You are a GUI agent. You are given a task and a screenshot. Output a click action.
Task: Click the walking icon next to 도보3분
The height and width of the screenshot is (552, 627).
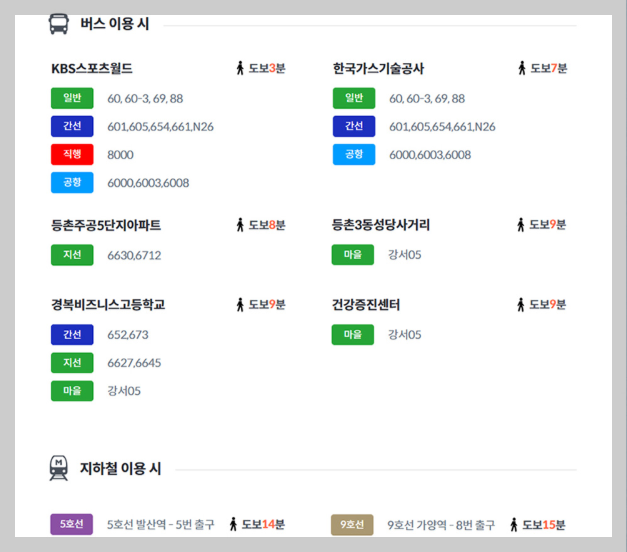(x=240, y=68)
